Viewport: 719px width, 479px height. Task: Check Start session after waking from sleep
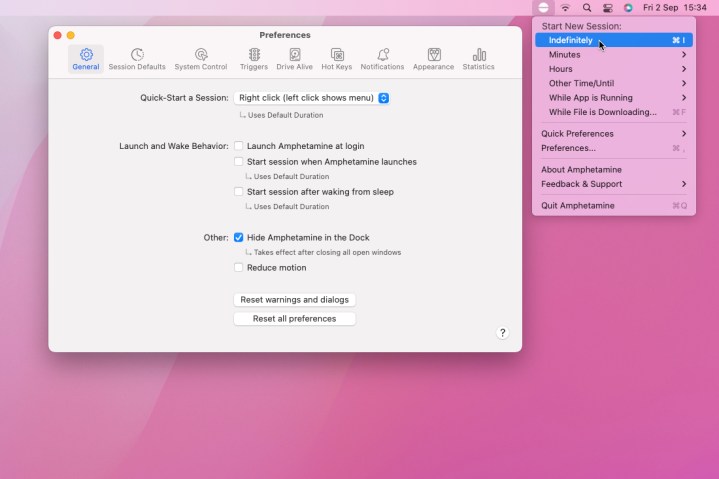coord(239,192)
